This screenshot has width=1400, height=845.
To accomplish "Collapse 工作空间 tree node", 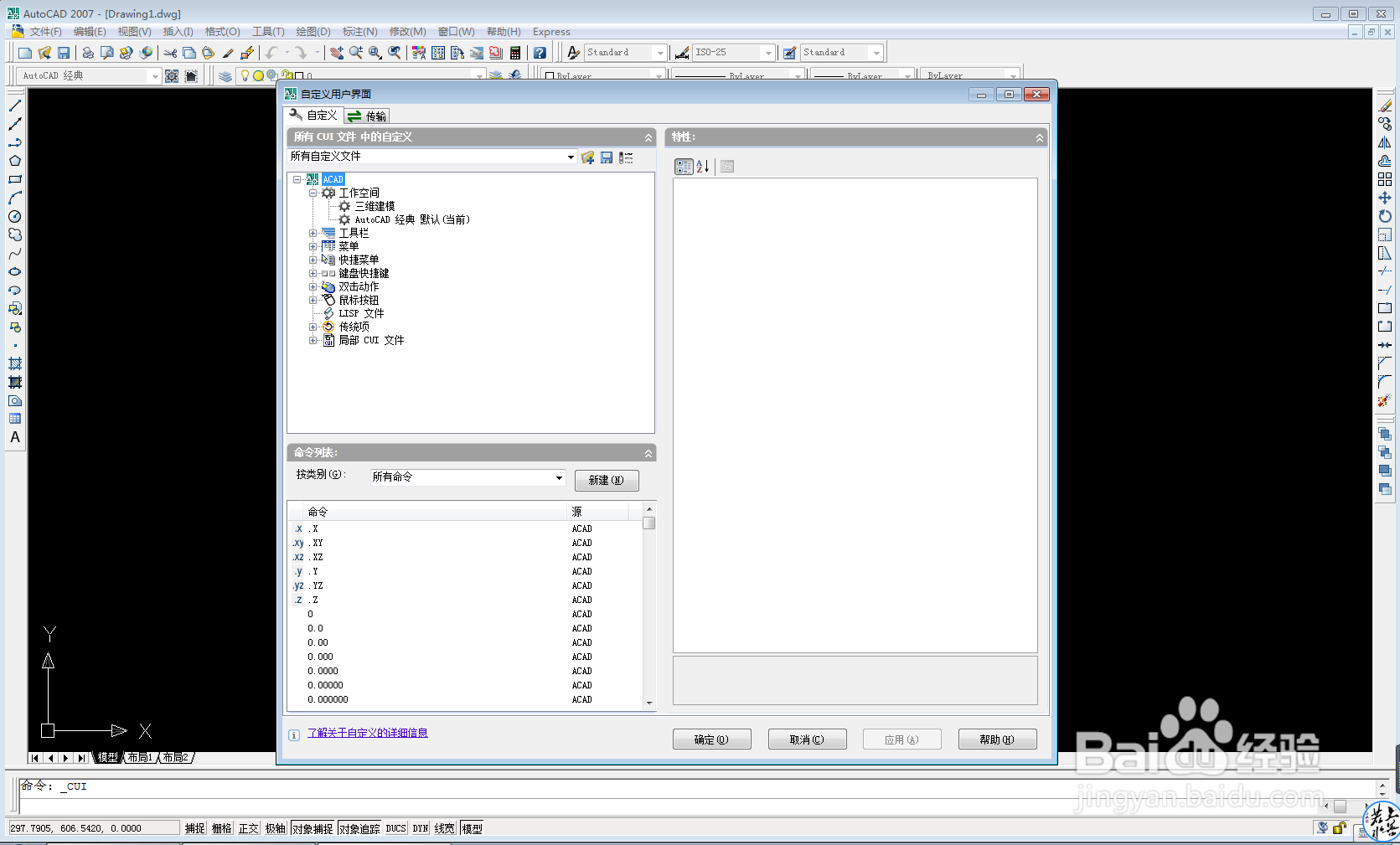I will tap(313, 193).
